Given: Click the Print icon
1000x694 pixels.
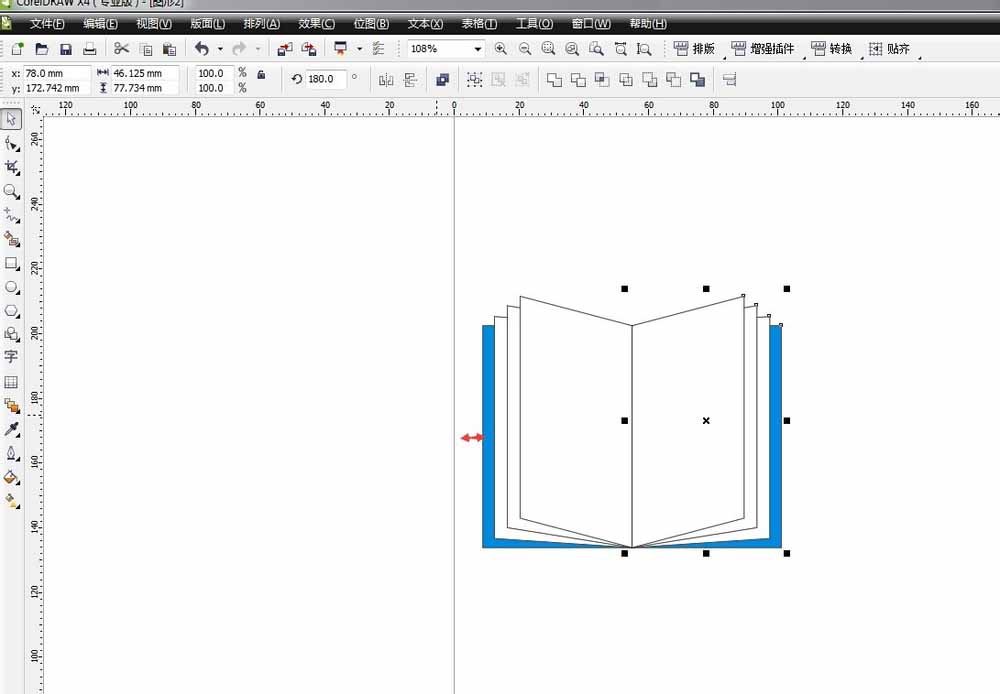Looking at the screenshot, I should tap(90, 49).
